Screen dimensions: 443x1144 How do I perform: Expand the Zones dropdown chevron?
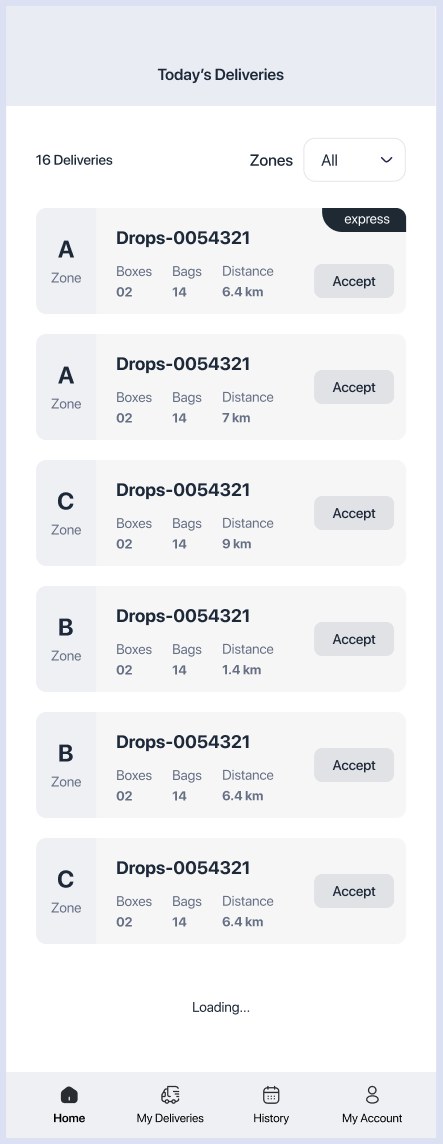(387, 160)
